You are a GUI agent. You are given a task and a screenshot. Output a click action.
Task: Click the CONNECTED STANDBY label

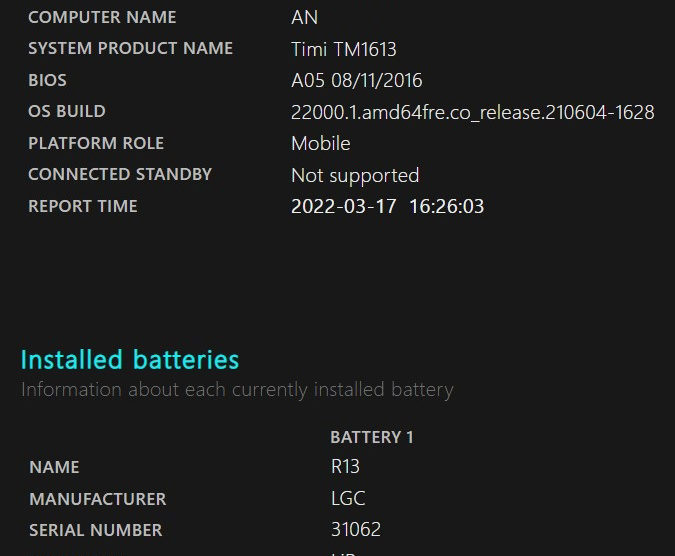pyautogui.click(x=120, y=174)
